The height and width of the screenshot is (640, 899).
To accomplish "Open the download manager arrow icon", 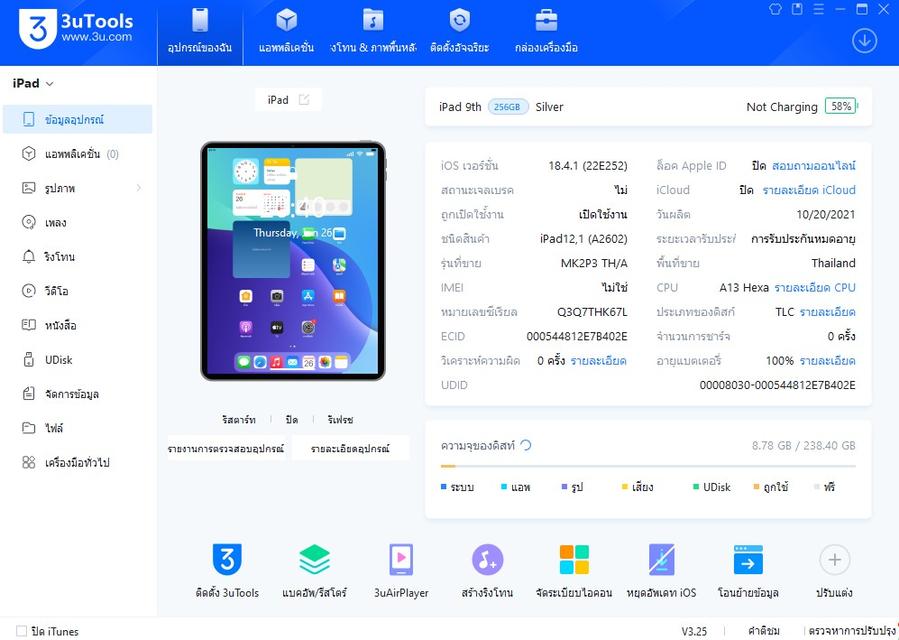I will (864, 41).
